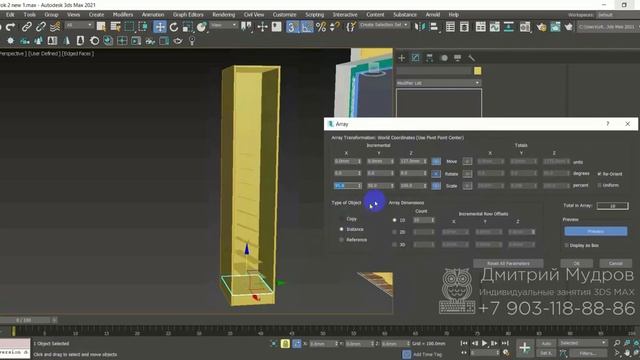Screen dimensions: 640x360
Task: Click the 1D Count input field
Action: [424, 220]
